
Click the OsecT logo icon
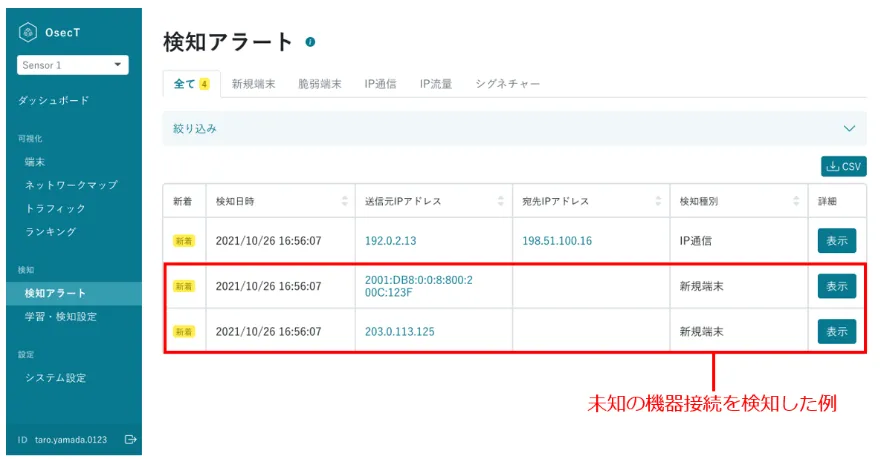(x=28, y=33)
